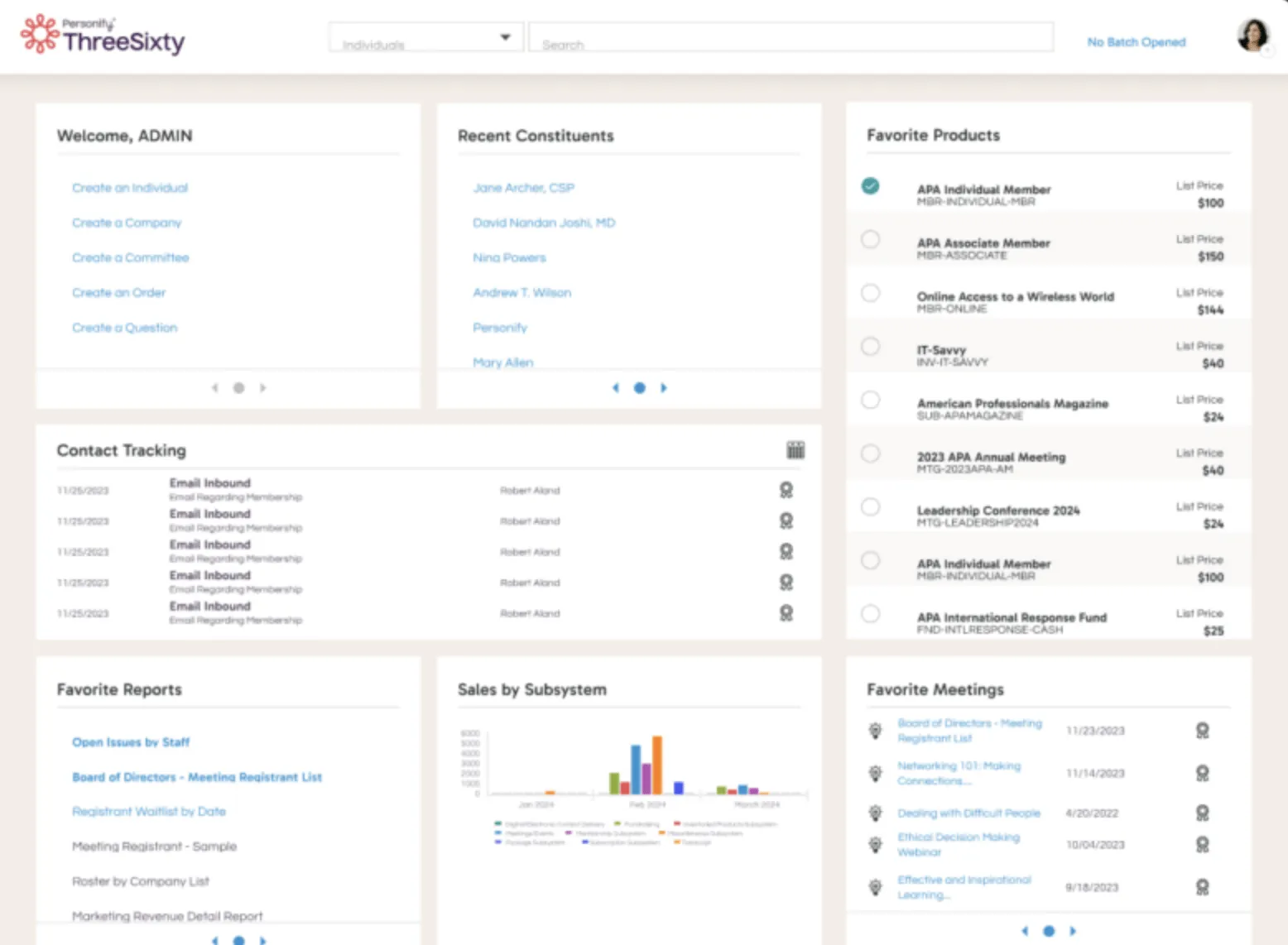Open the Open Issues by Staff report
The image size is (1288, 945).
pyautogui.click(x=131, y=742)
